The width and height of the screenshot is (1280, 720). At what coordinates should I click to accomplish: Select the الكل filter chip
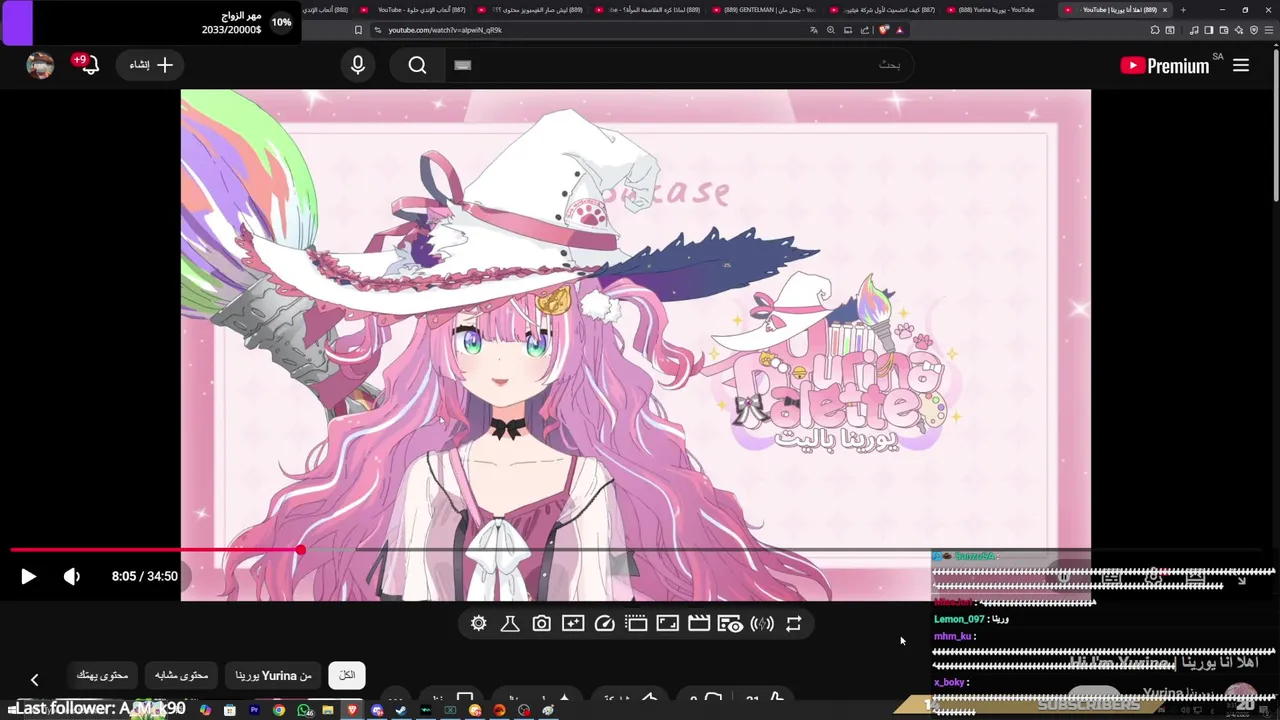[347, 675]
